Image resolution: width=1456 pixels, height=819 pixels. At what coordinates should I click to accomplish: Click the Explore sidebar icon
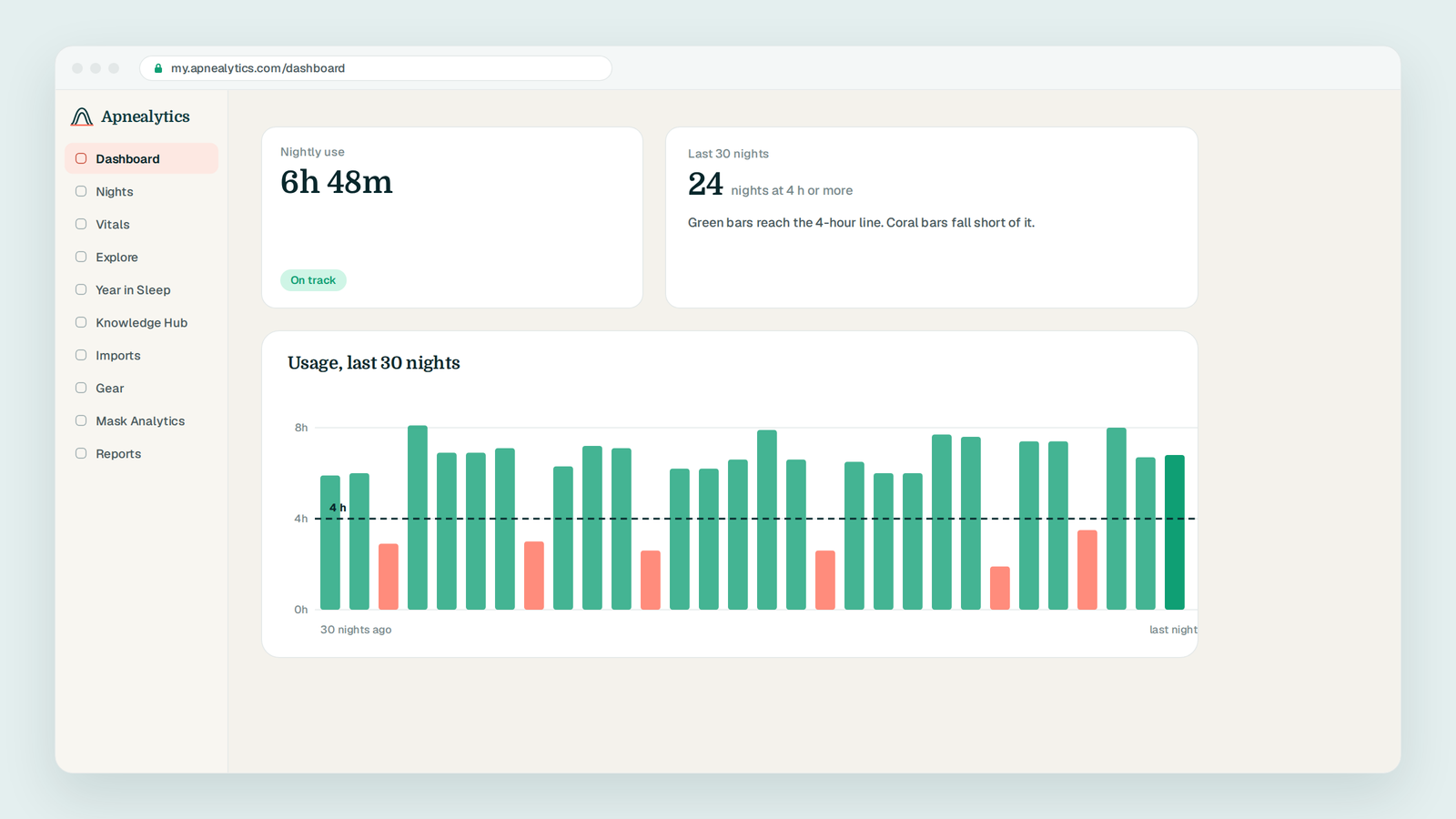click(81, 257)
